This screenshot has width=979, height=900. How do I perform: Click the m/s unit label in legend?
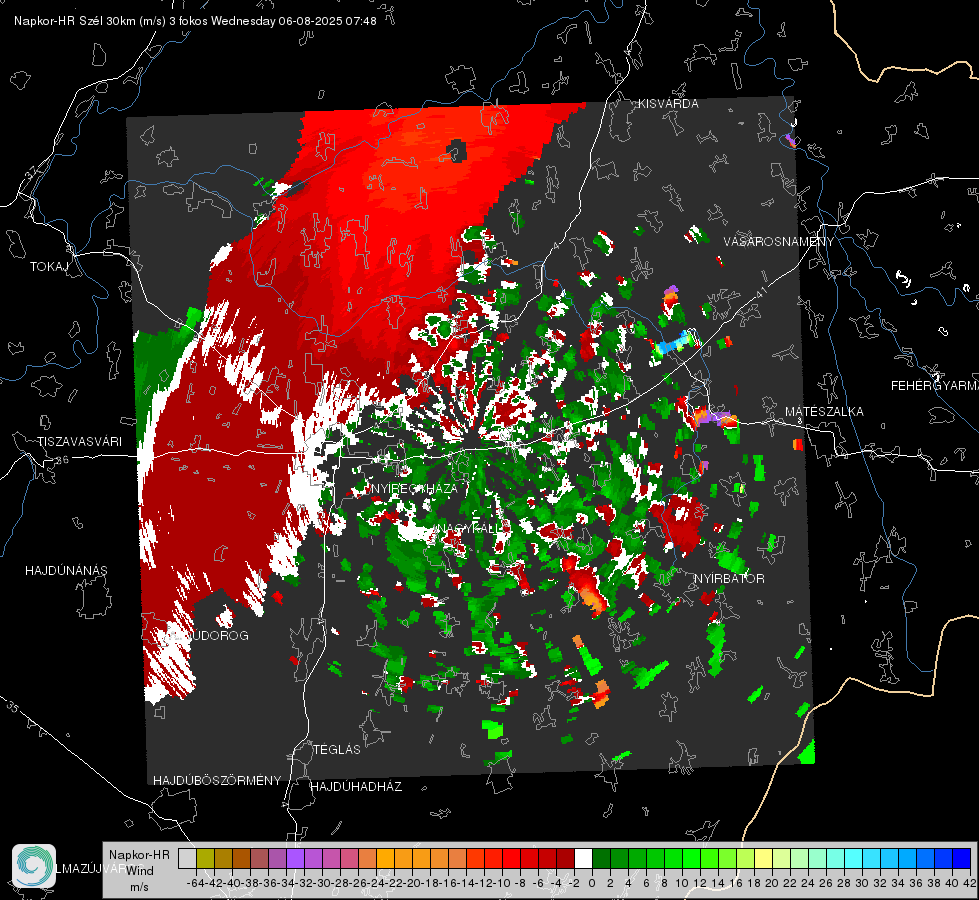click(139, 887)
